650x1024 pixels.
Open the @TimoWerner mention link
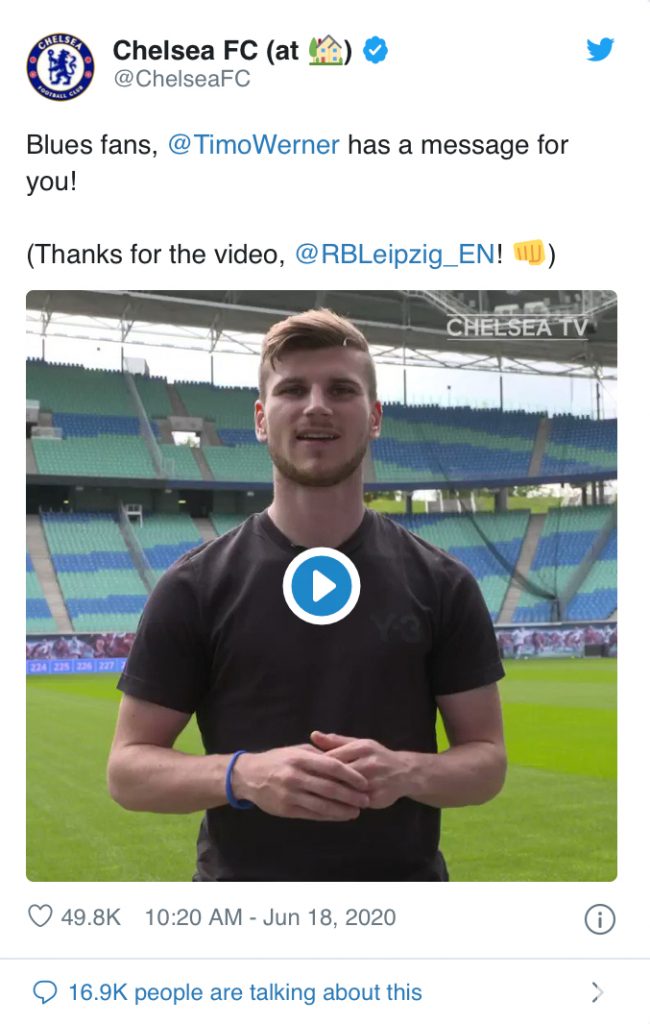[x=253, y=145]
